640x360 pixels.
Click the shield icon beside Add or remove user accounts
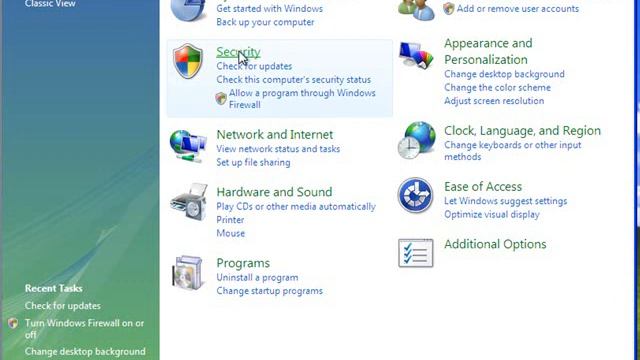[x=449, y=9]
